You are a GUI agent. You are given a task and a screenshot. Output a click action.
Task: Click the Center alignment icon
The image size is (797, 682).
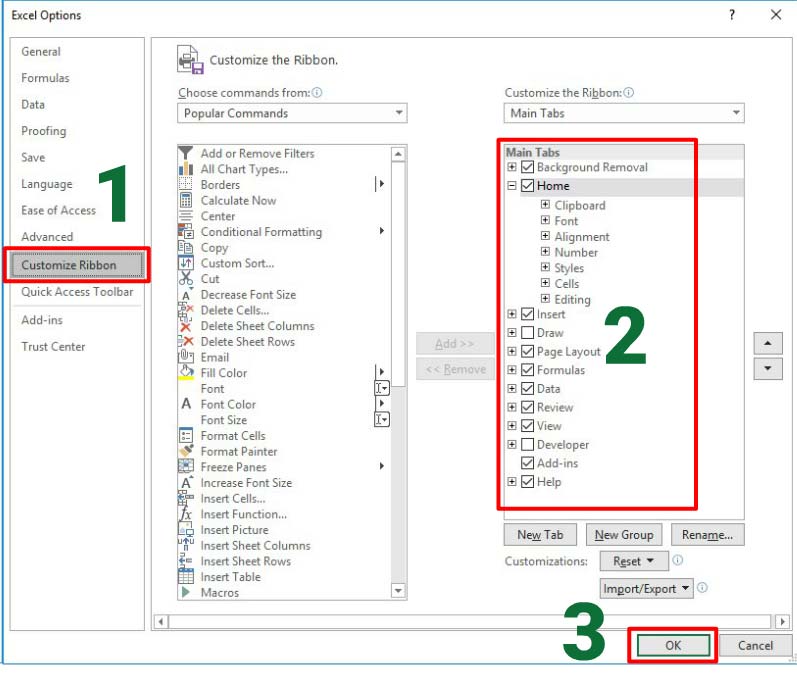point(186,216)
